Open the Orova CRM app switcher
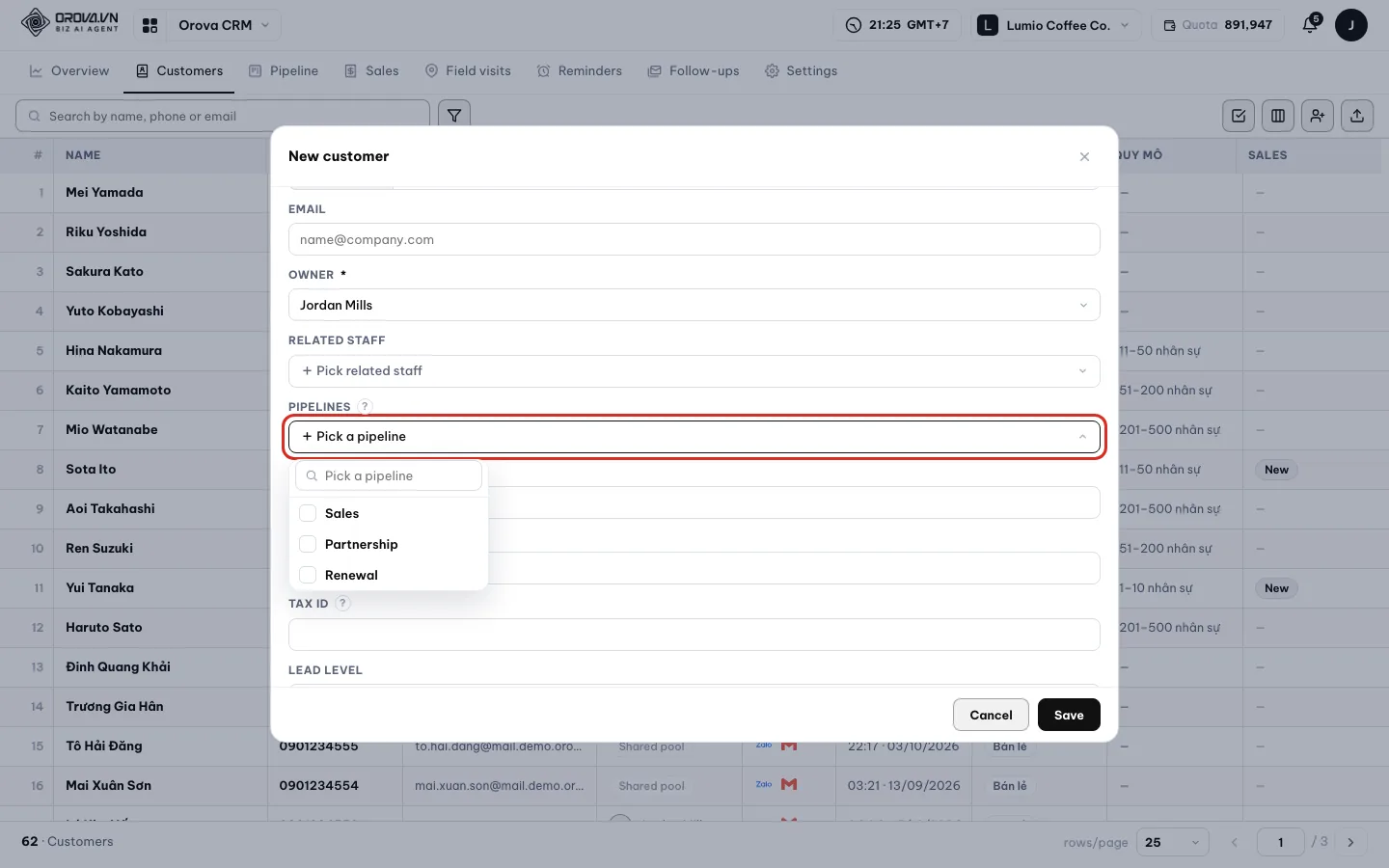Screen dimensions: 1389x868 coord(224,25)
